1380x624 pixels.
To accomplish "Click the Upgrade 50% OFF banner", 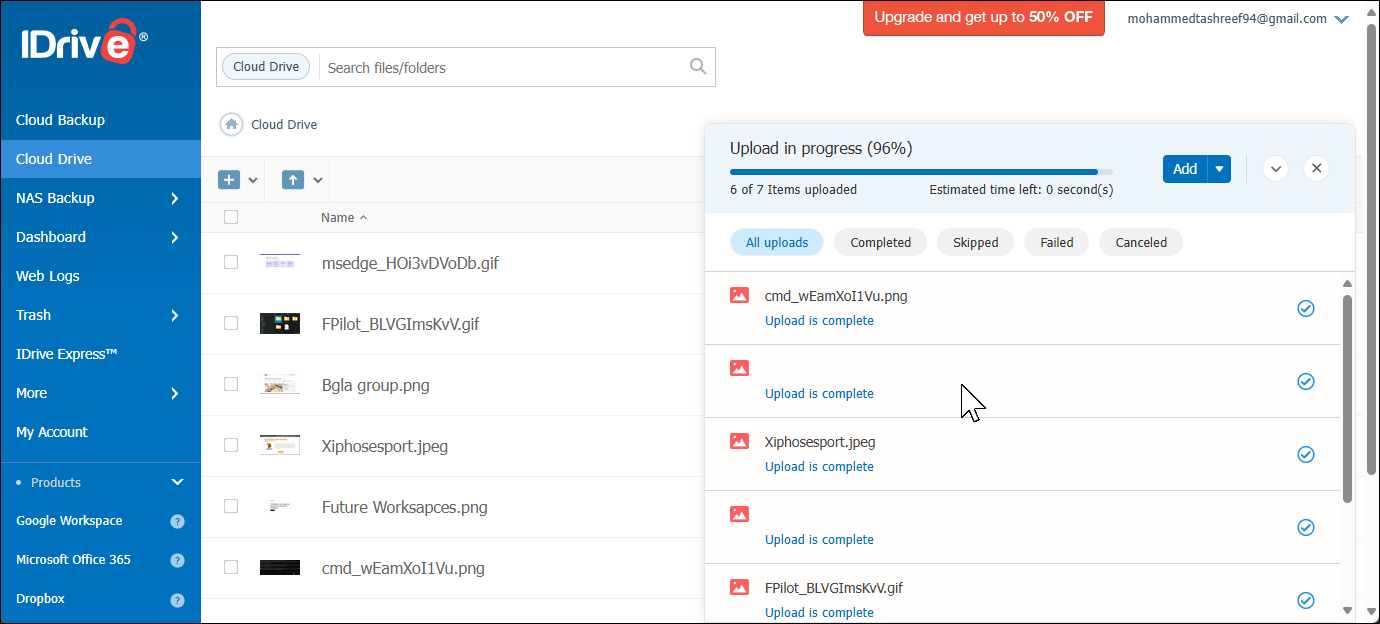I will (x=983, y=17).
